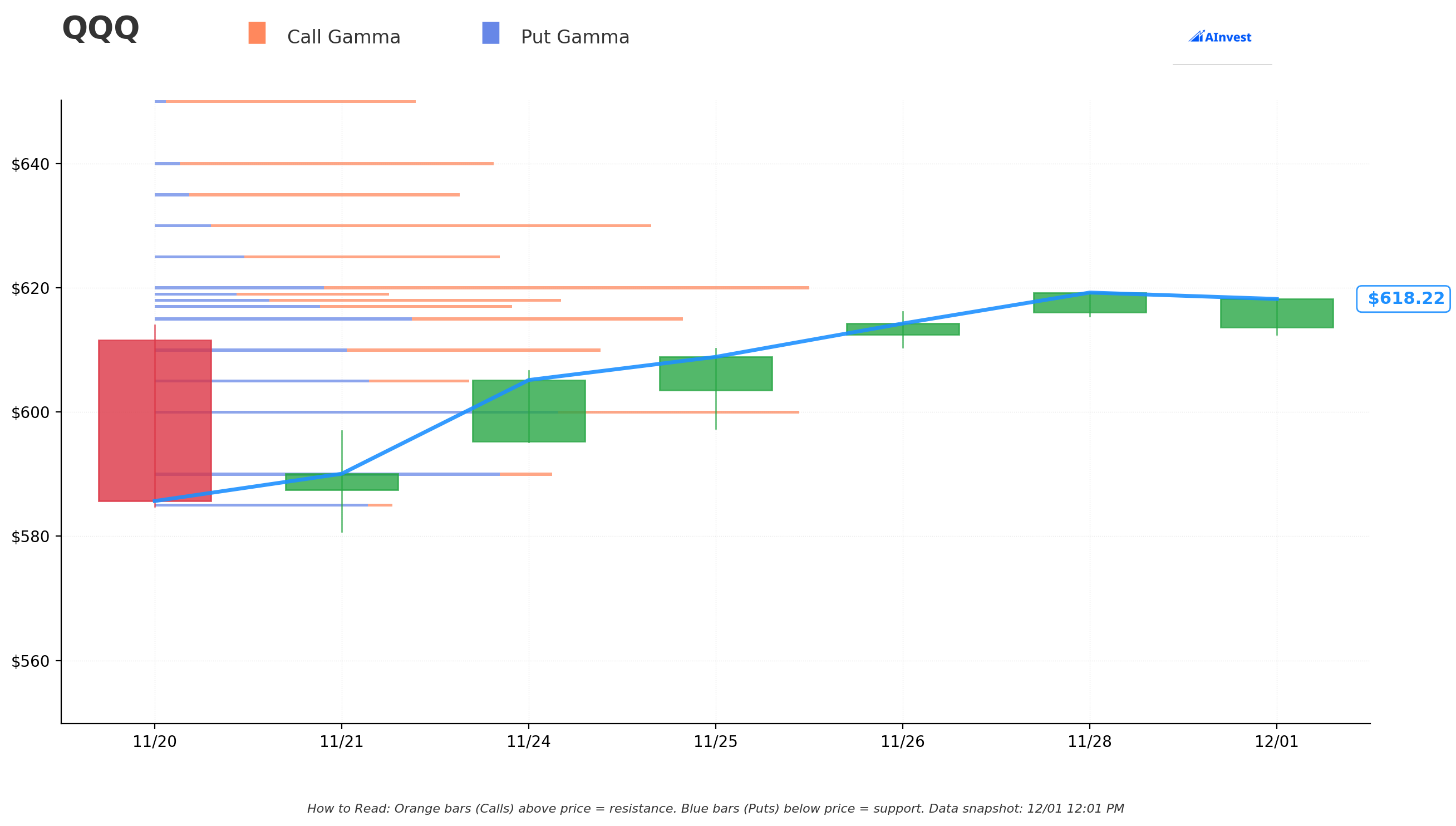Click the orange Call Gamma legend swatch
Screen dimensions: 1456x826
point(257,33)
